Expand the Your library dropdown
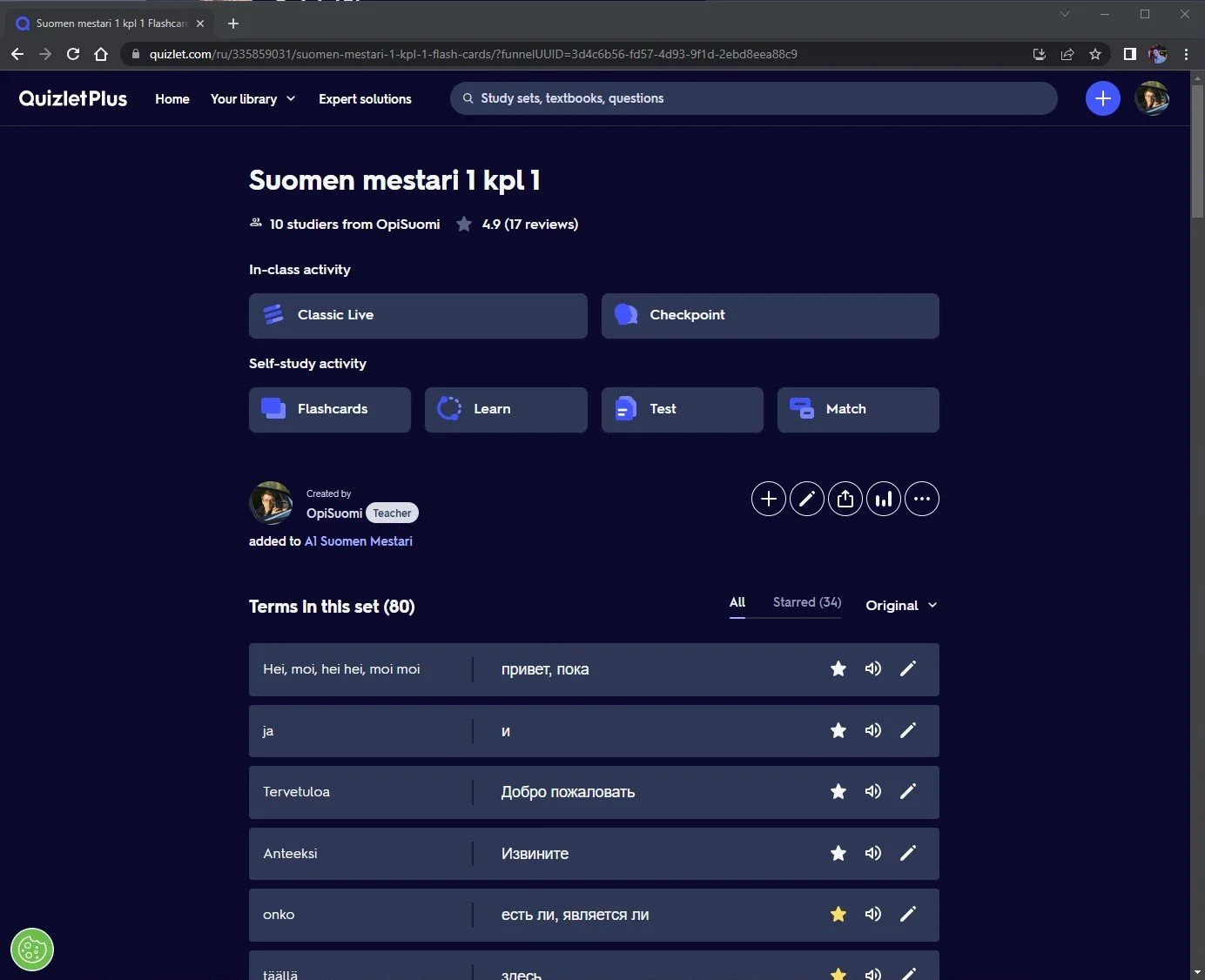This screenshot has width=1205, height=980. [252, 99]
